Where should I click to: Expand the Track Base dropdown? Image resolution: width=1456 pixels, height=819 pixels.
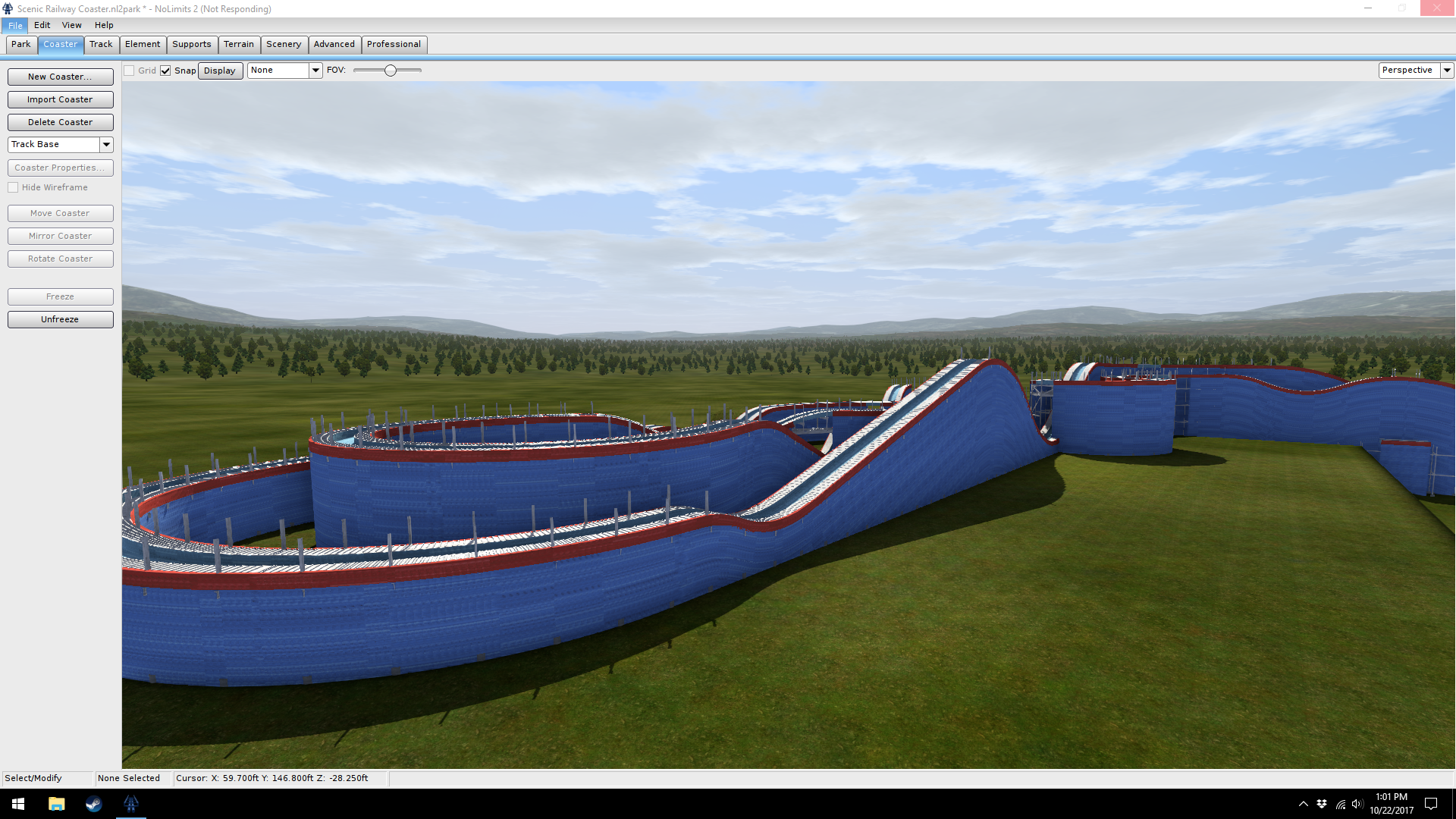click(106, 144)
